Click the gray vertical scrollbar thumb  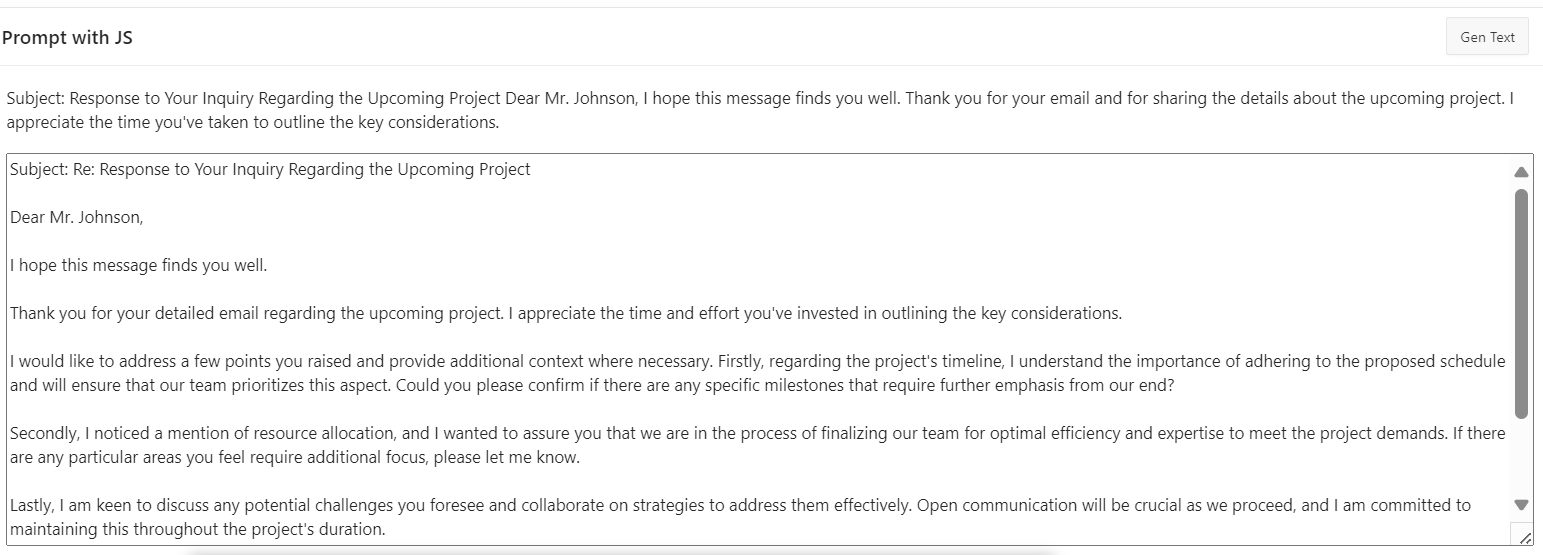coord(1521,300)
